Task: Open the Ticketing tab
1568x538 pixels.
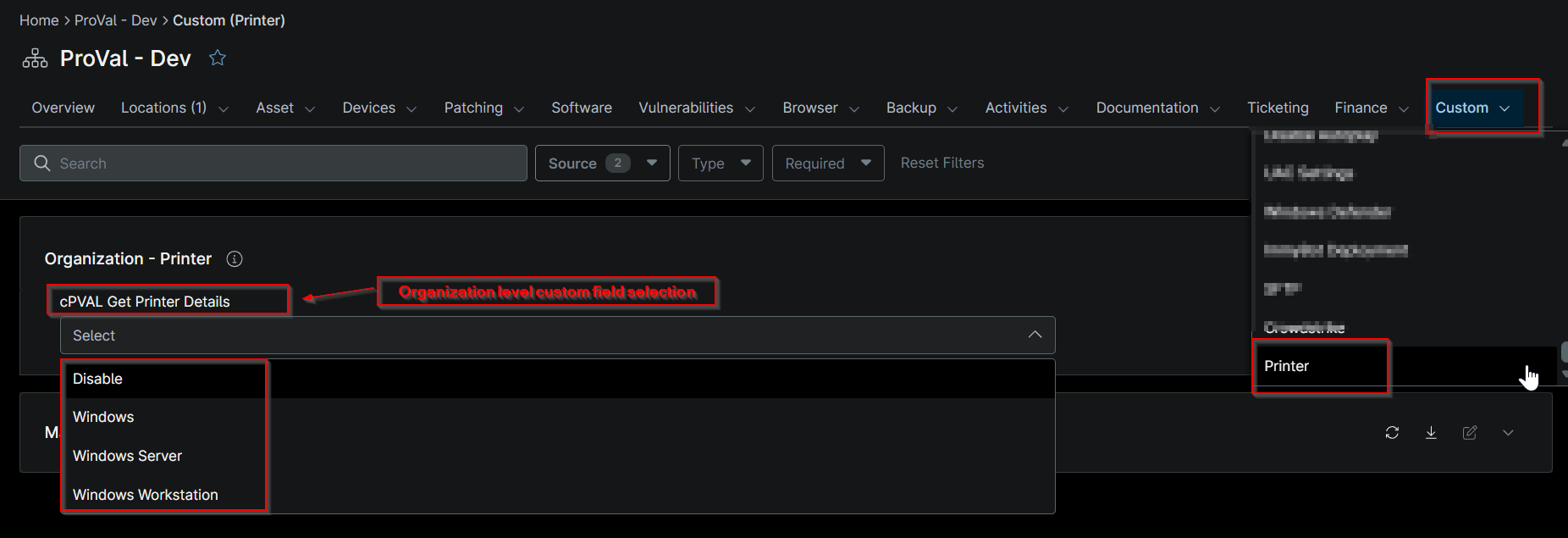Action: [1278, 108]
